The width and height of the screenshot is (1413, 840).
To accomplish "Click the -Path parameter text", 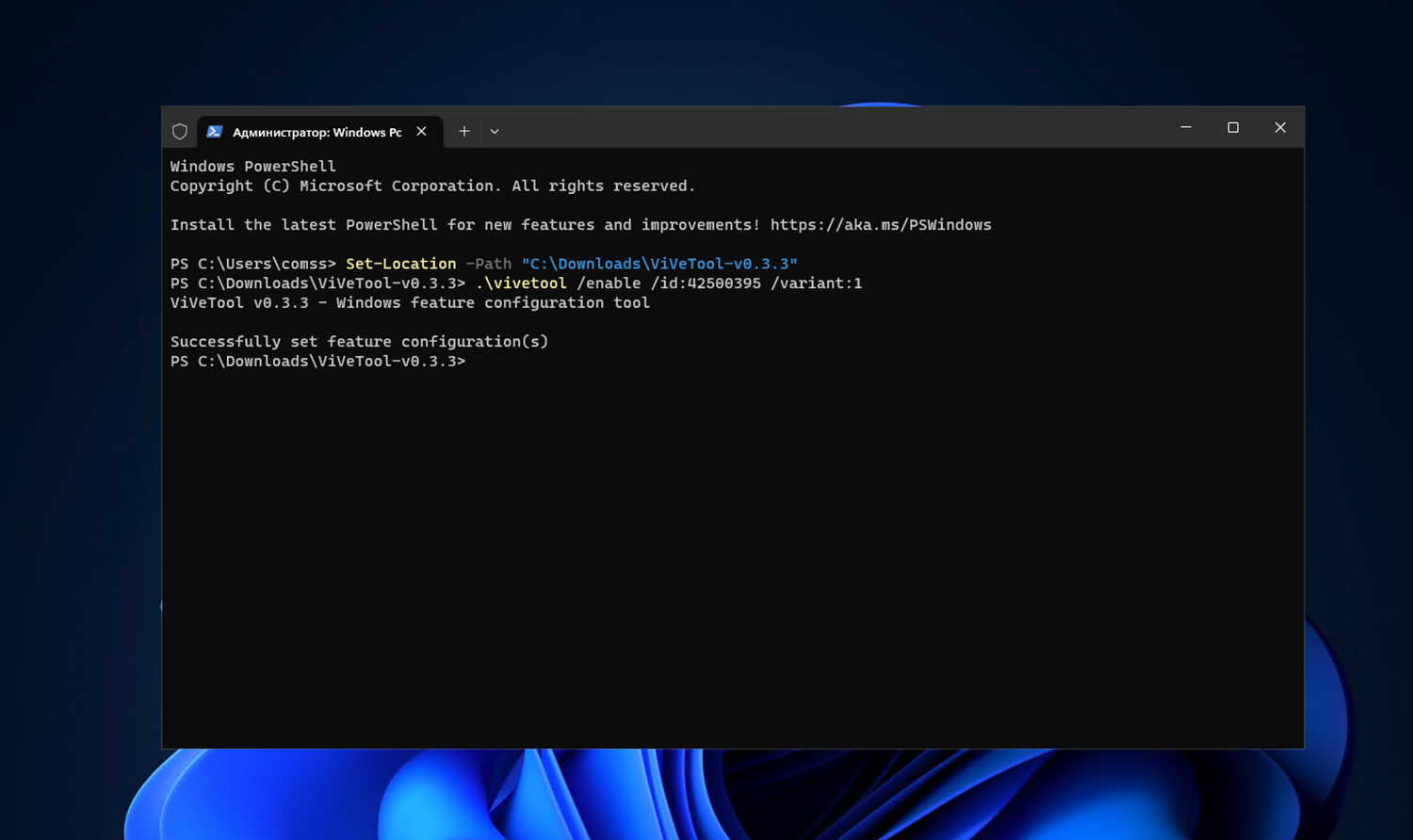I will [489, 264].
